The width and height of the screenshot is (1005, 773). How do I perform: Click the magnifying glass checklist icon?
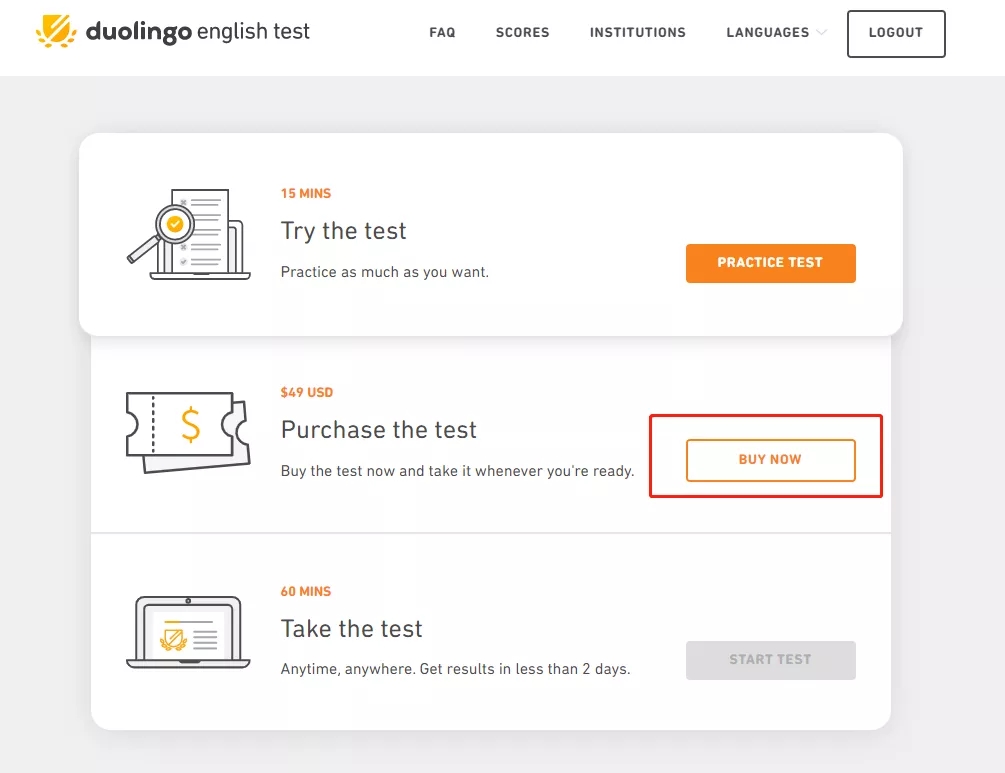point(188,235)
